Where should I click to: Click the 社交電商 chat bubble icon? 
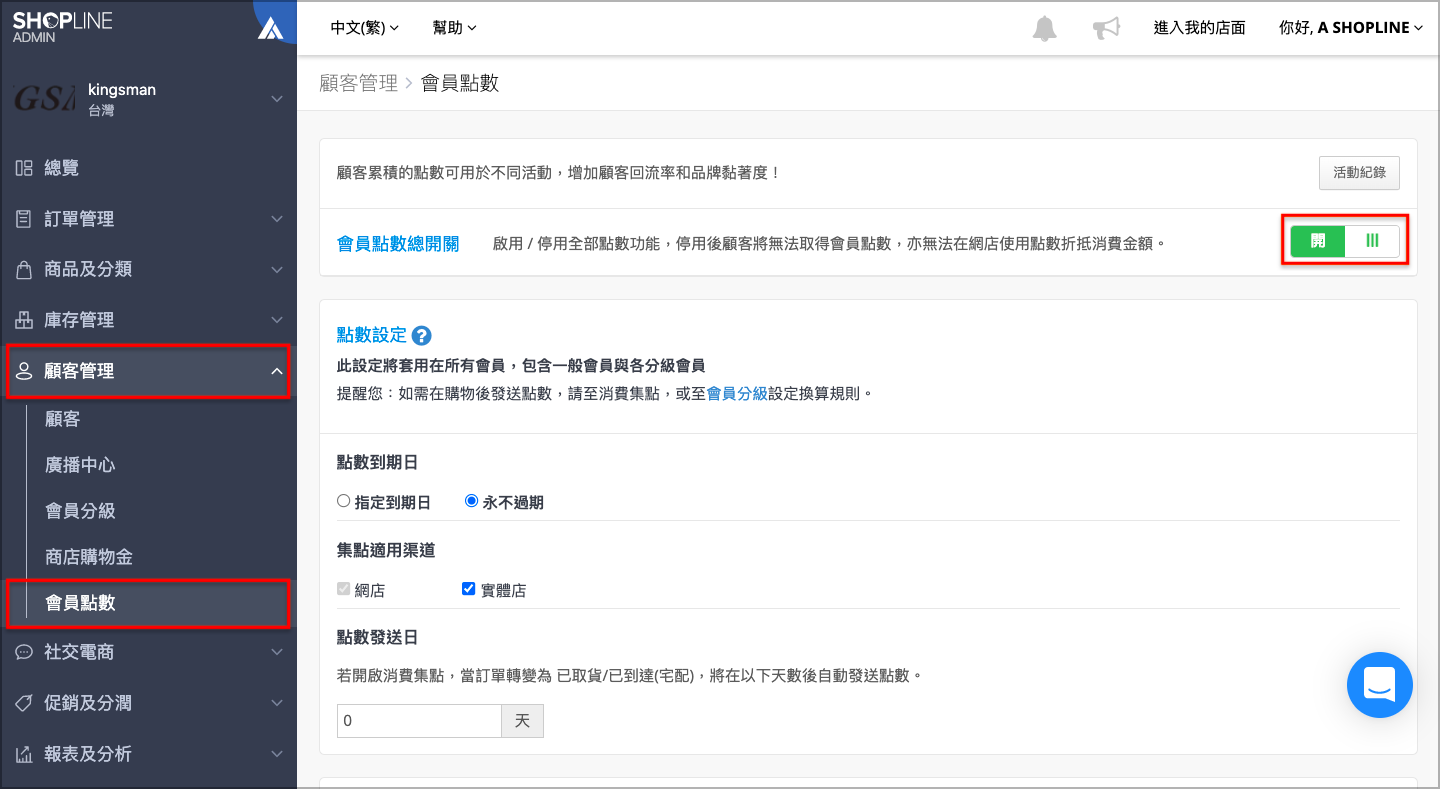click(24, 652)
